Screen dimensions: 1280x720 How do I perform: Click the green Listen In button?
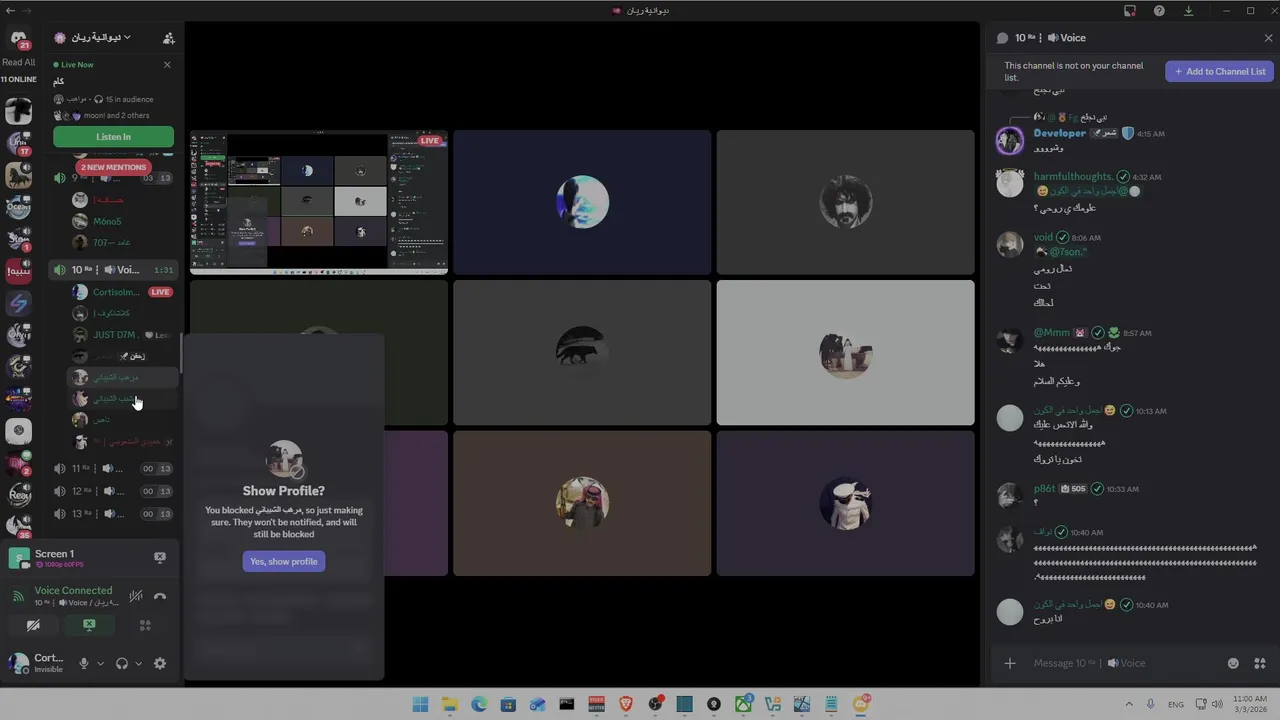click(113, 137)
